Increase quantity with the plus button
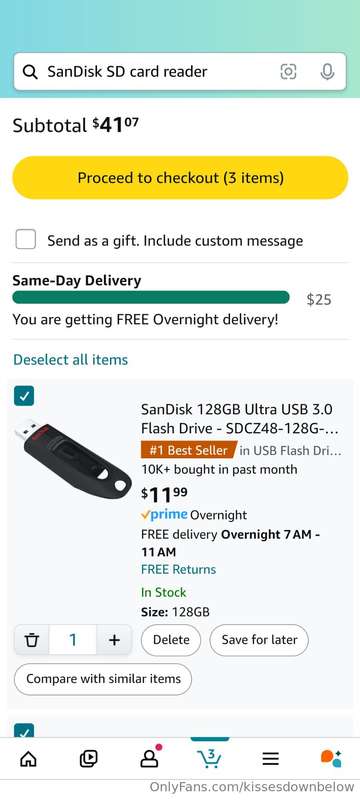The height and width of the screenshot is (800, 360). pyautogui.click(x=114, y=640)
